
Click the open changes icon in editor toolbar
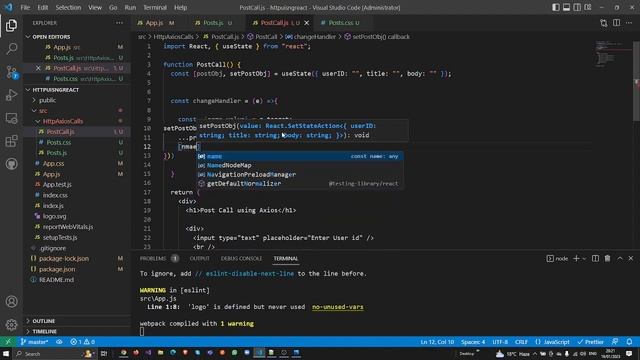[x=604, y=23]
